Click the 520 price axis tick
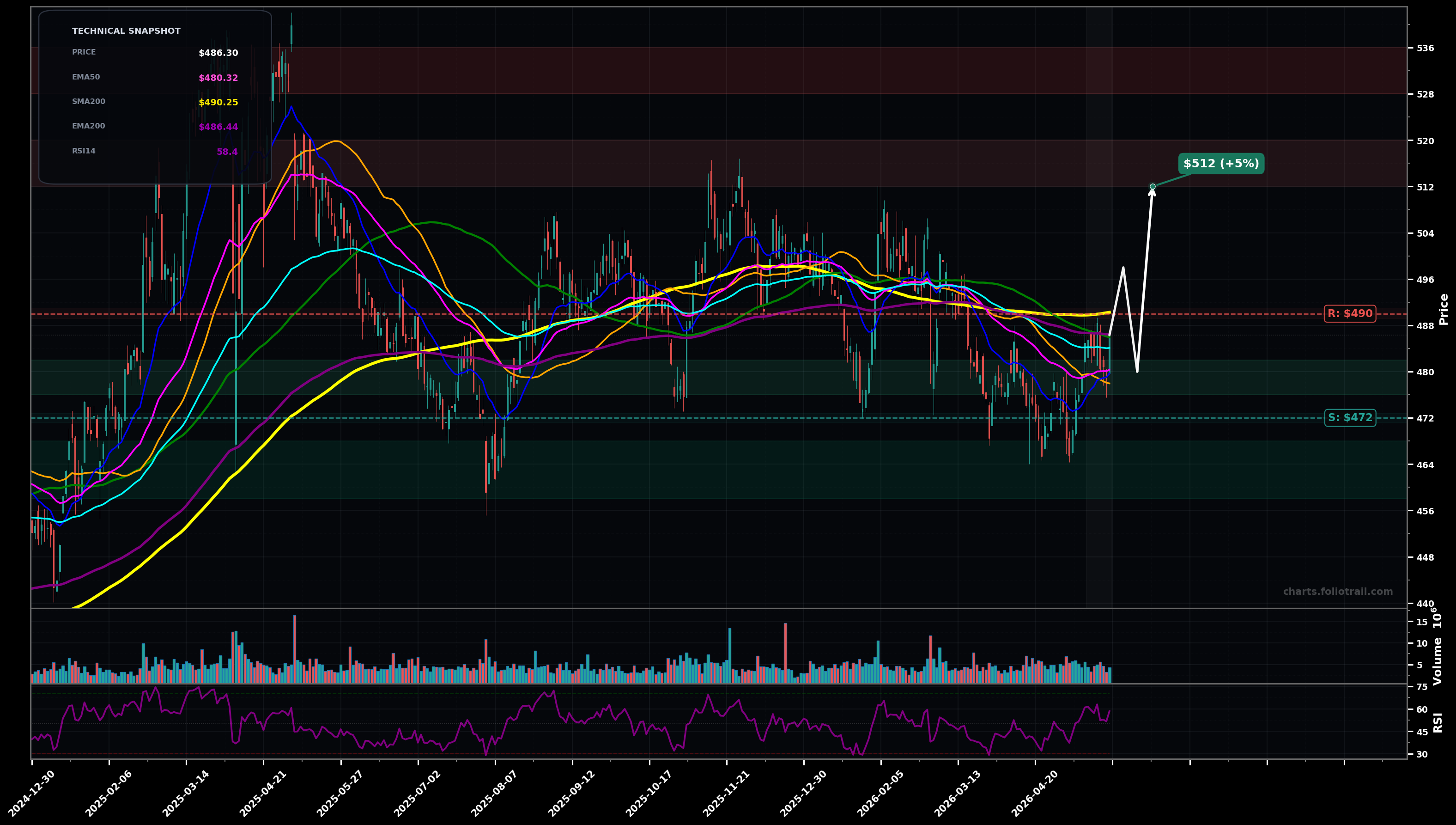The height and width of the screenshot is (825, 1456). click(x=1426, y=141)
